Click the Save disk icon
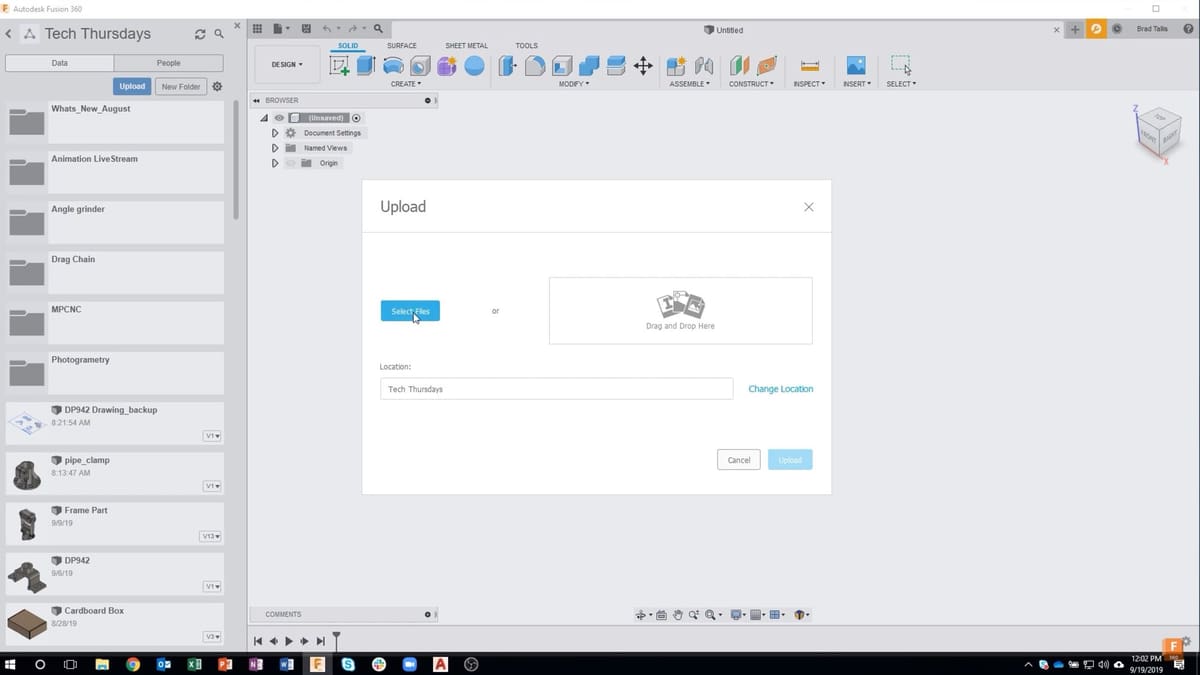The height and width of the screenshot is (675, 1200). [x=305, y=30]
